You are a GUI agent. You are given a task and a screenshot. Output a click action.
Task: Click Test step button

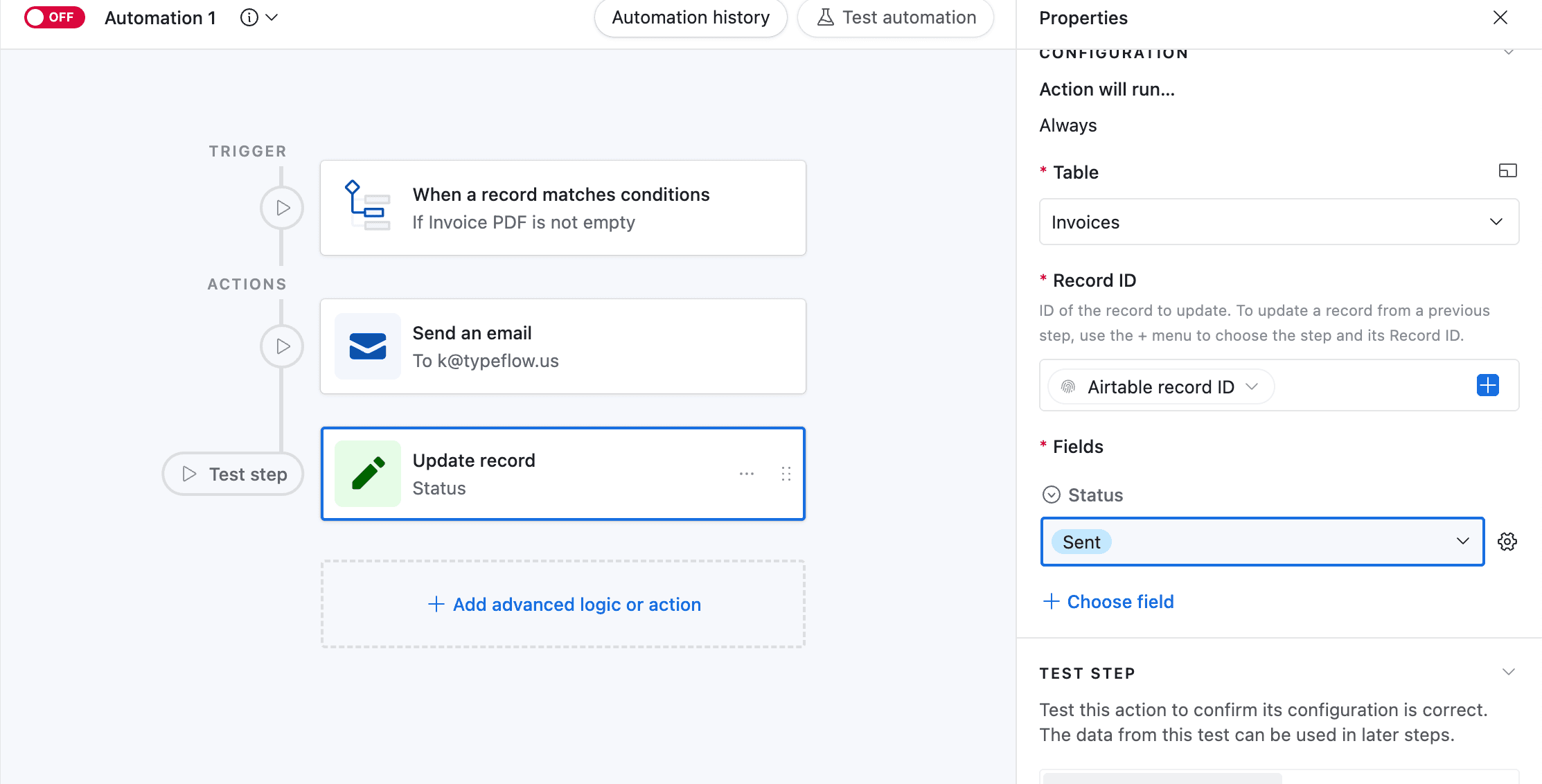pyautogui.click(x=233, y=474)
